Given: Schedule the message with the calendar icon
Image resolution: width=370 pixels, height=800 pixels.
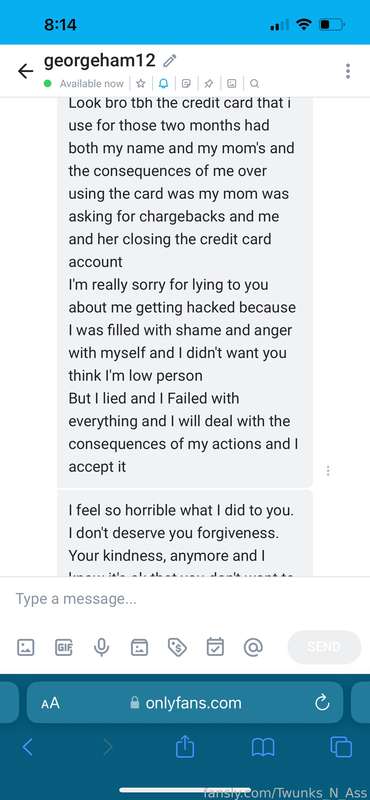Looking at the screenshot, I should (x=215, y=647).
